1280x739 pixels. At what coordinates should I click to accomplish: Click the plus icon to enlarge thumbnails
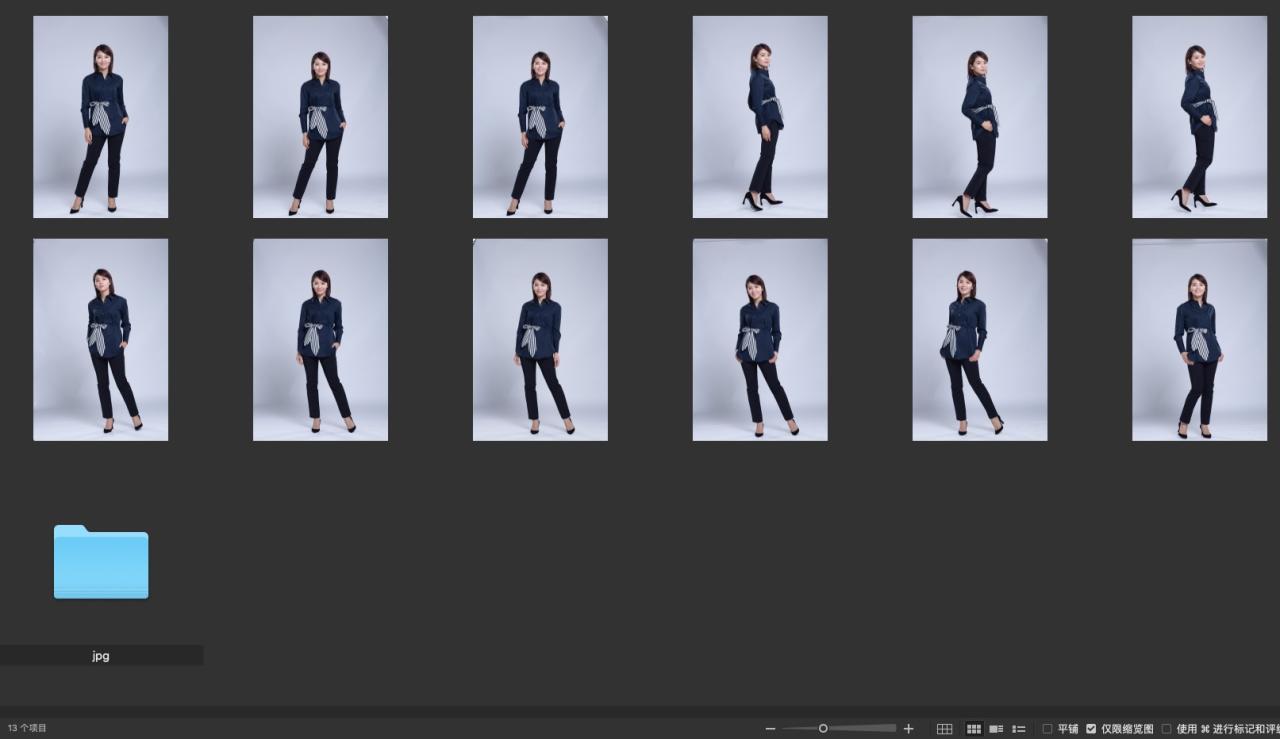[x=908, y=729]
